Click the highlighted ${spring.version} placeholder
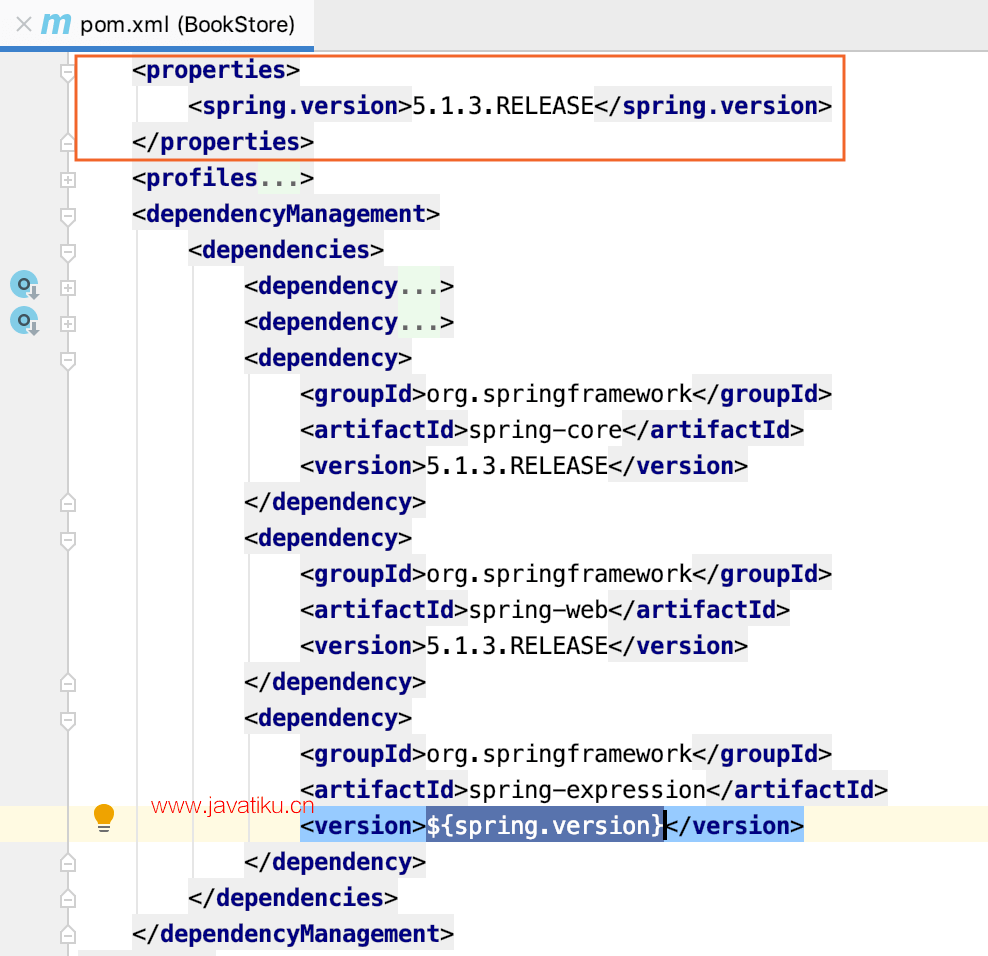This screenshot has width=988, height=956. tap(545, 826)
